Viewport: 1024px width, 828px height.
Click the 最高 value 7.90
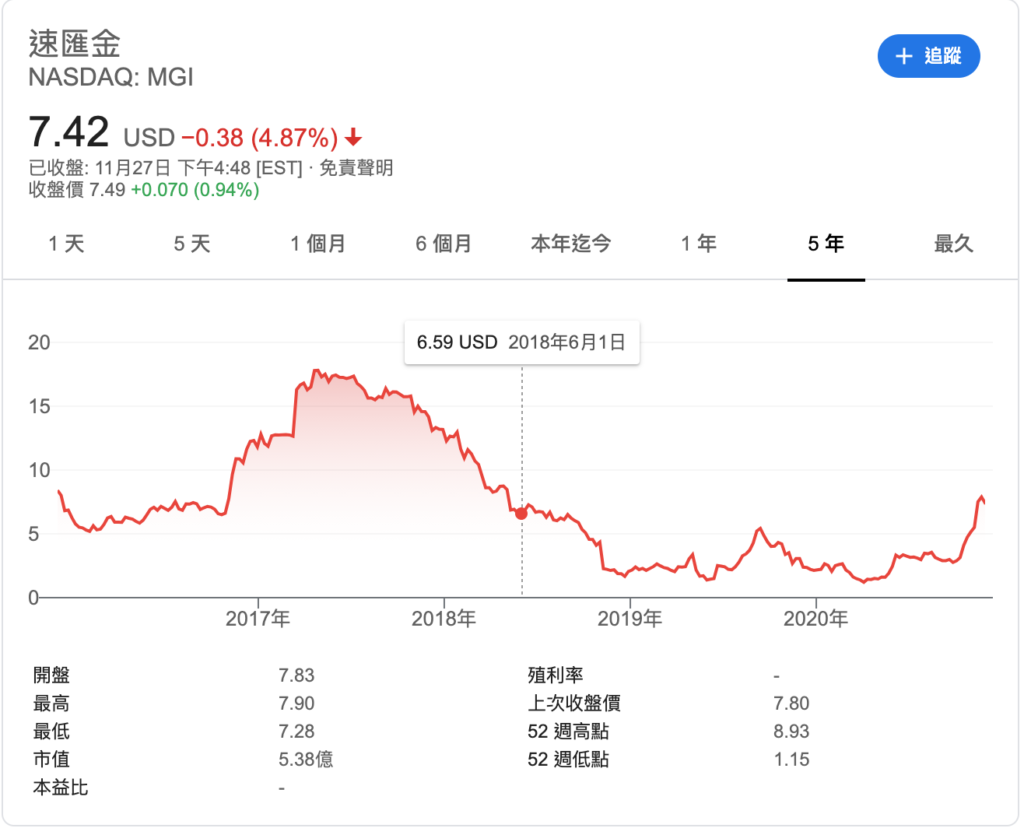pyautogui.click(x=296, y=703)
